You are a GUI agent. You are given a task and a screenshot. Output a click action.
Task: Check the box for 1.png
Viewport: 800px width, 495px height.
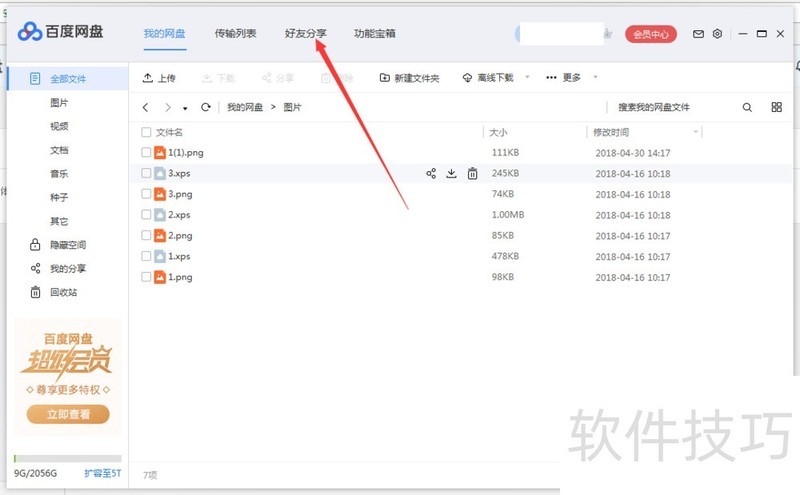tap(146, 277)
